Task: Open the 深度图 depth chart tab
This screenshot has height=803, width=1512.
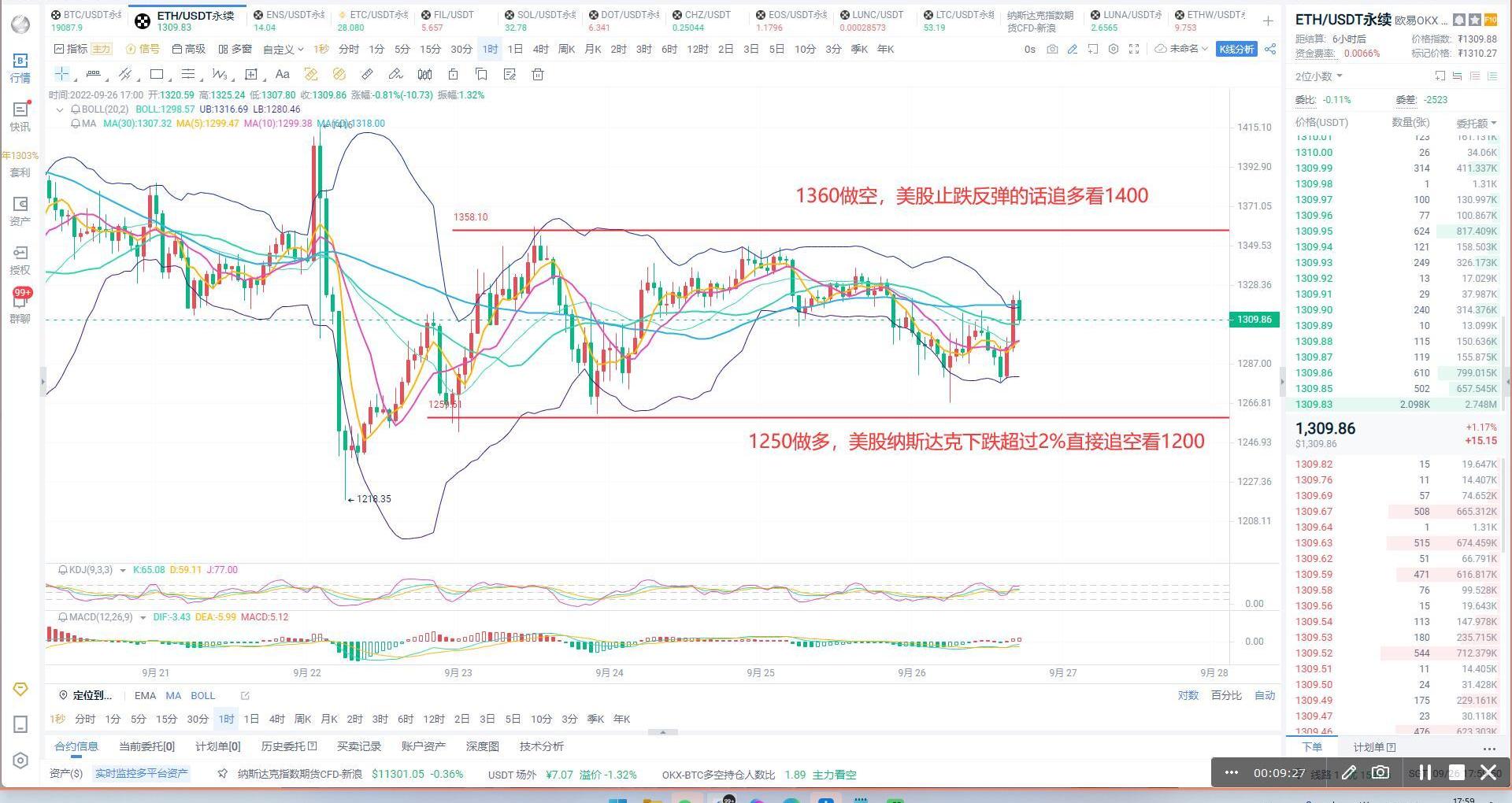Action: click(x=483, y=746)
